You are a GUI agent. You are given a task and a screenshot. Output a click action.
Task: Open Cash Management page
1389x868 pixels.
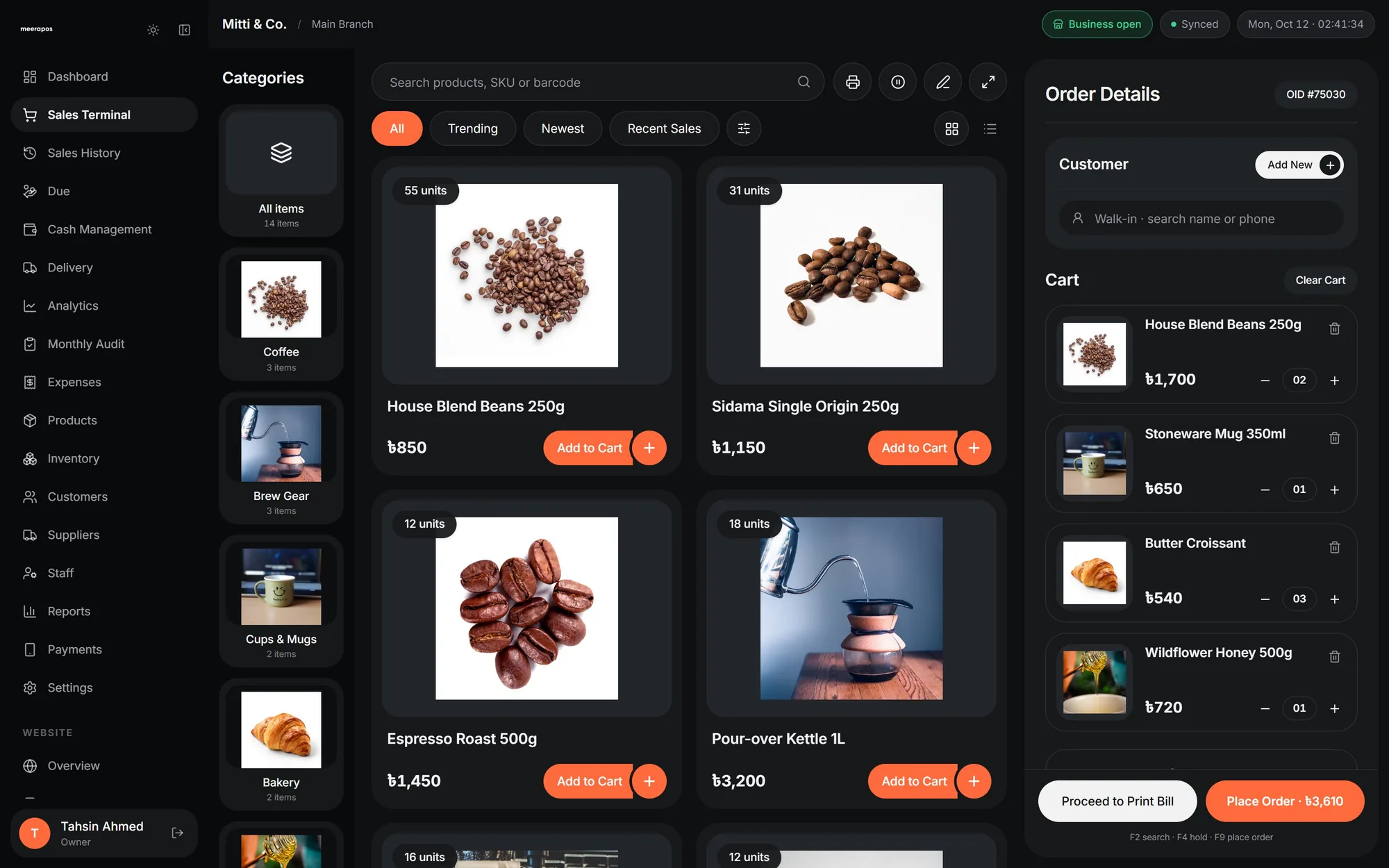pyautogui.click(x=104, y=229)
